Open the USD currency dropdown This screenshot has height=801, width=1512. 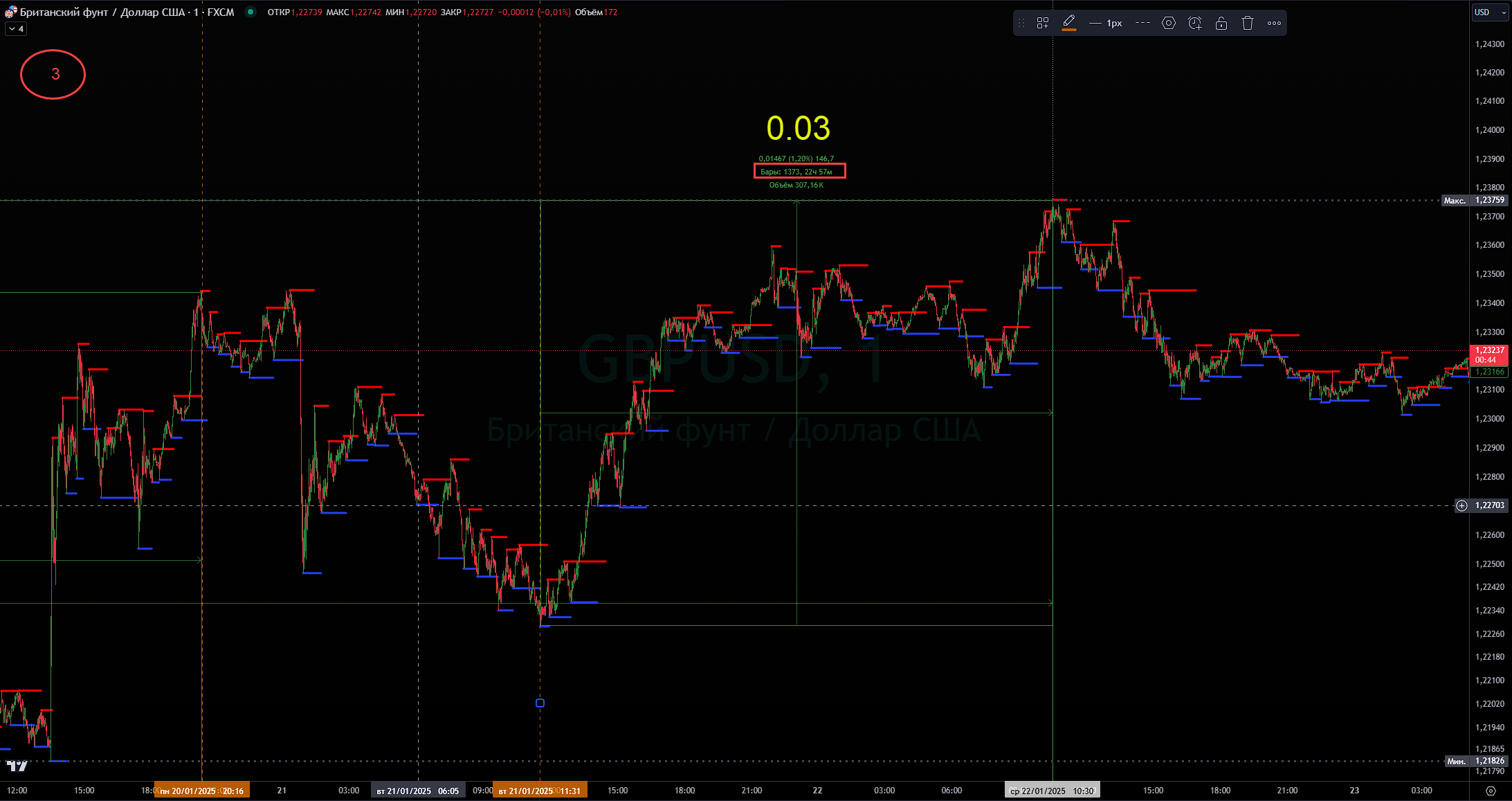pyautogui.click(x=1490, y=12)
